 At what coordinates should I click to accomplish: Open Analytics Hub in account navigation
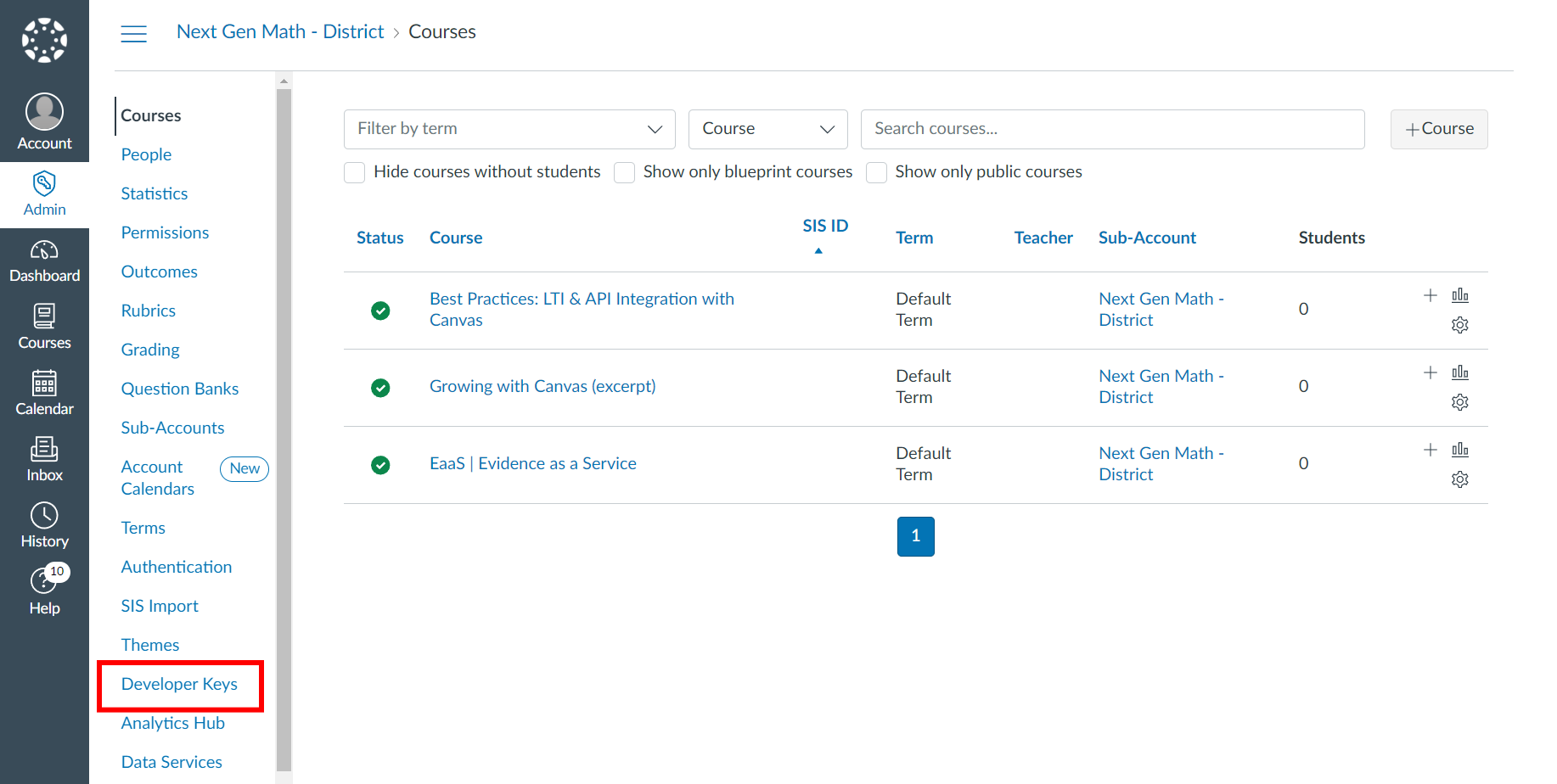point(173,723)
